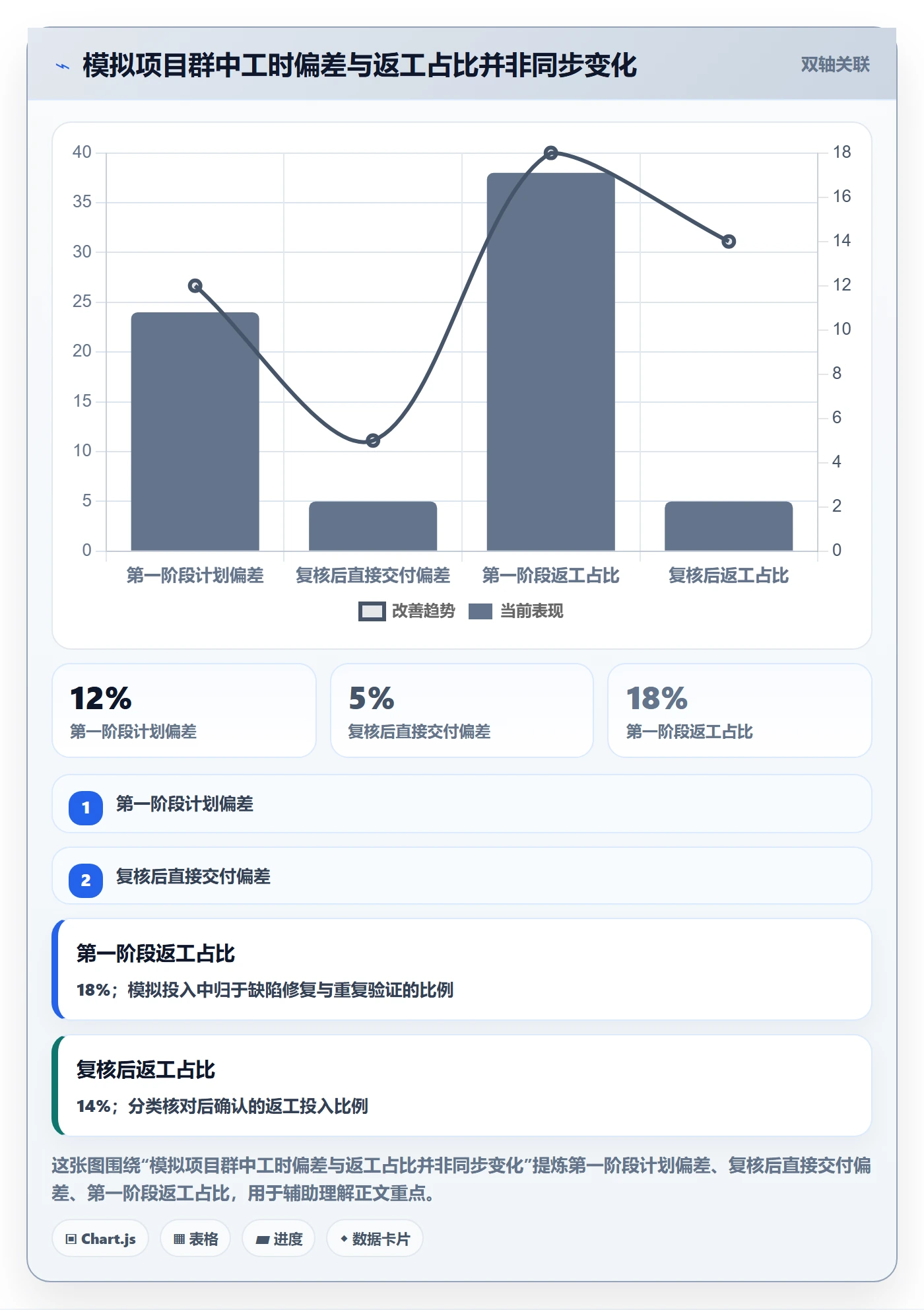This screenshot has height=1310, width=924.
Task: Click the 双轴关联 tag in the header
Action: coord(835,65)
